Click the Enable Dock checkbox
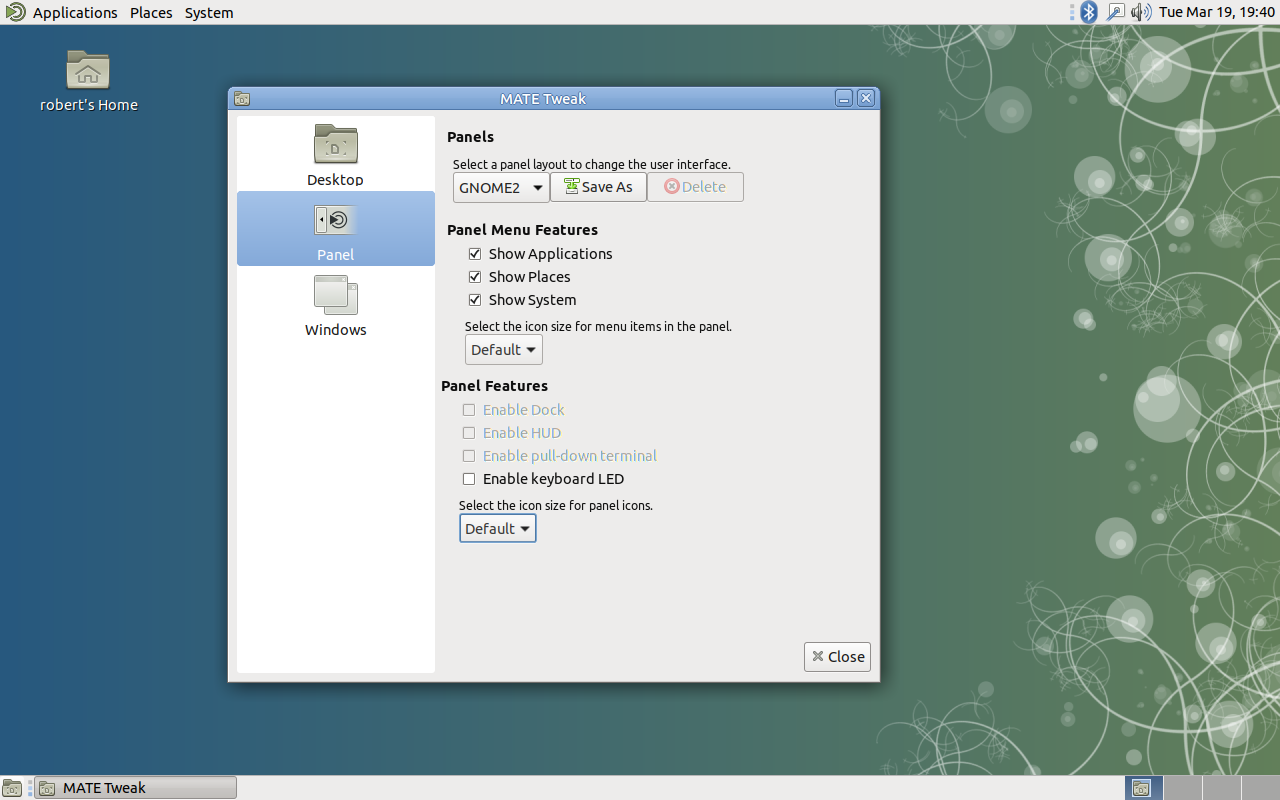Image resolution: width=1280 pixels, height=800 pixels. 469,410
